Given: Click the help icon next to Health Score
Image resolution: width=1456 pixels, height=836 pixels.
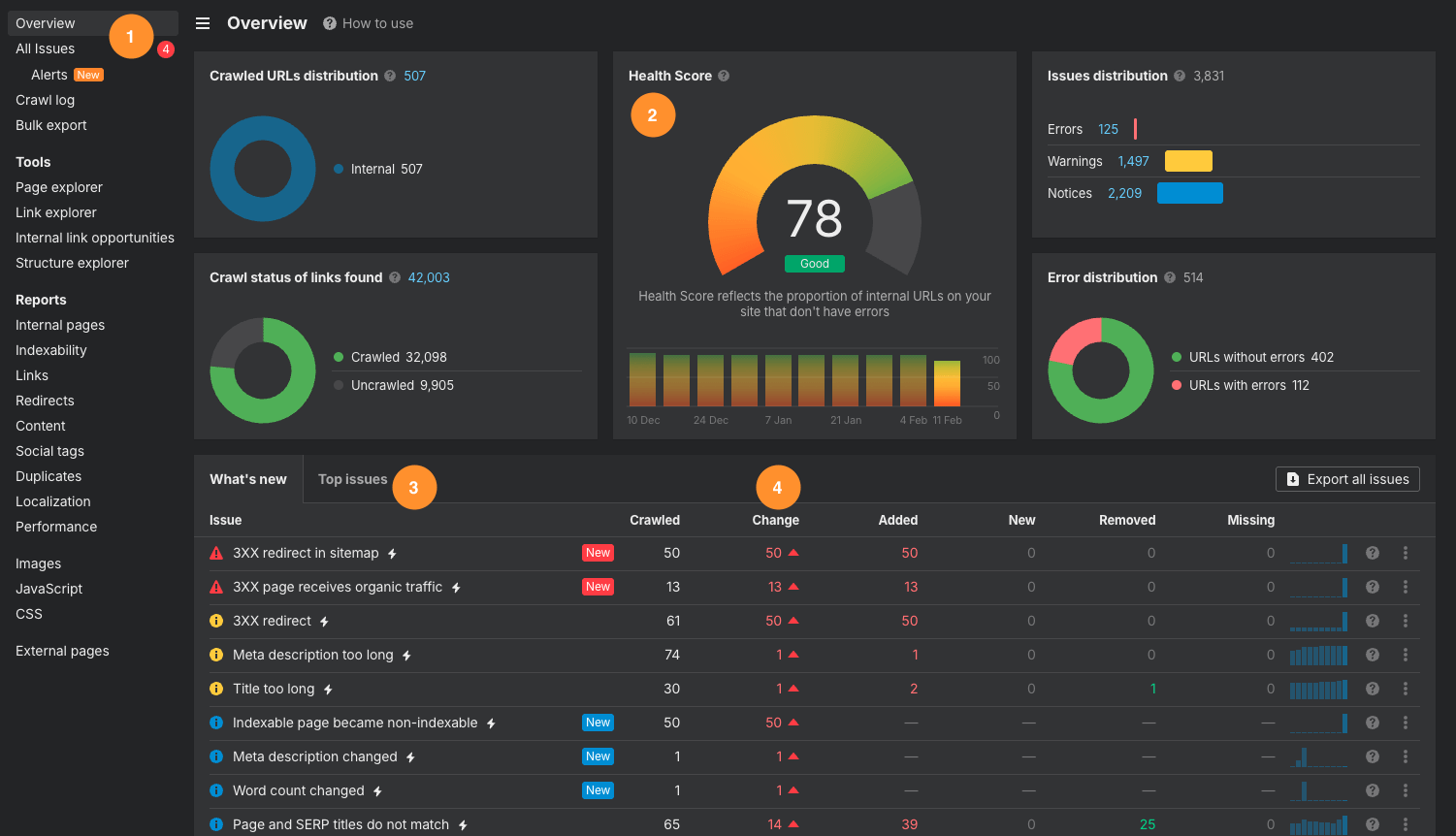Looking at the screenshot, I should click(724, 76).
